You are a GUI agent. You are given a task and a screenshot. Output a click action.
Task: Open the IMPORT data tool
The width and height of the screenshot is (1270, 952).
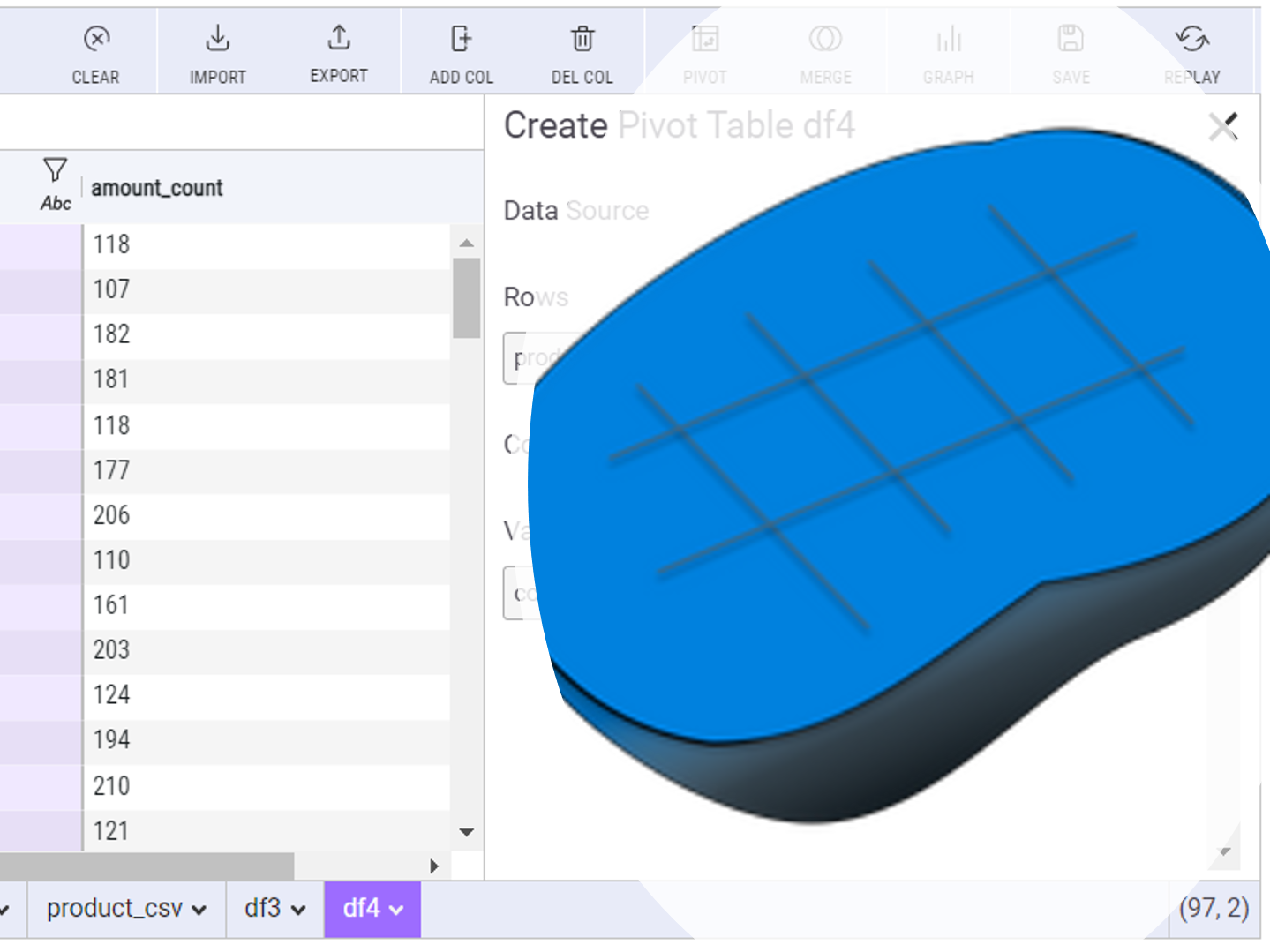point(217,40)
